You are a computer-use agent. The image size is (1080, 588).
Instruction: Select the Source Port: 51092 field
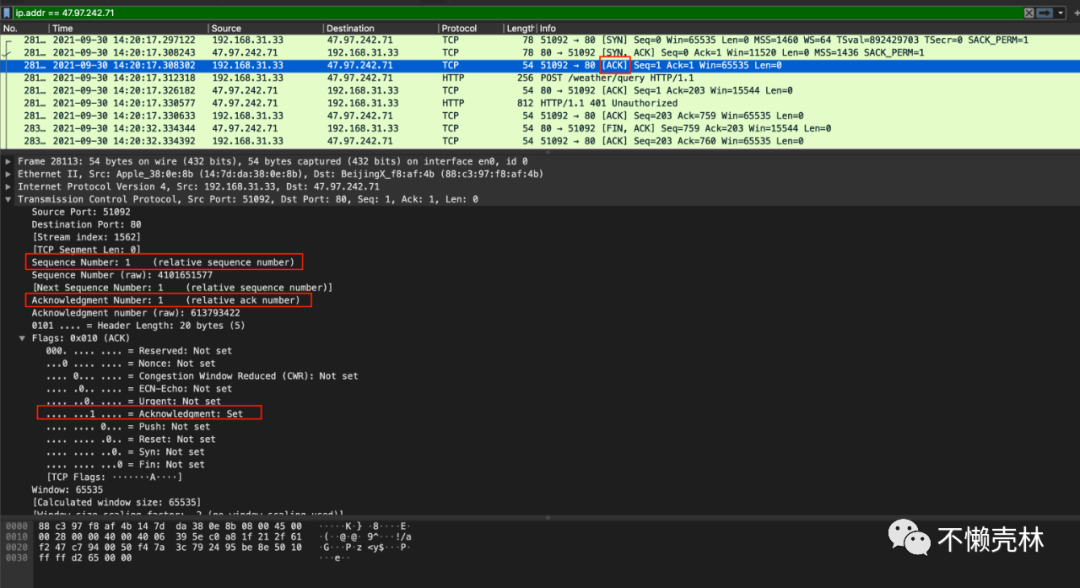[x=81, y=211]
